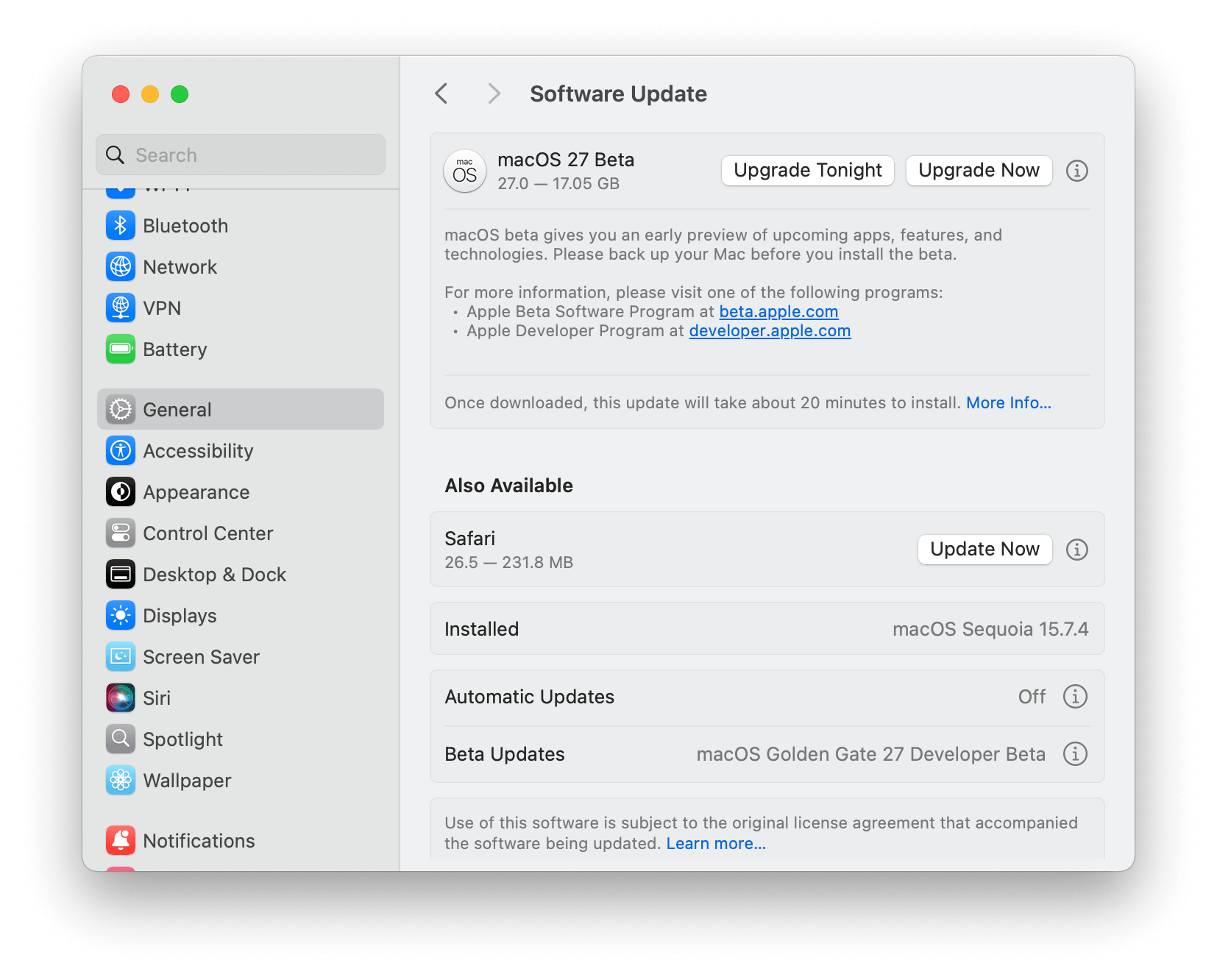Switch to Appearance settings
The width and height of the screenshot is (1217, 980).
[196, 492]
